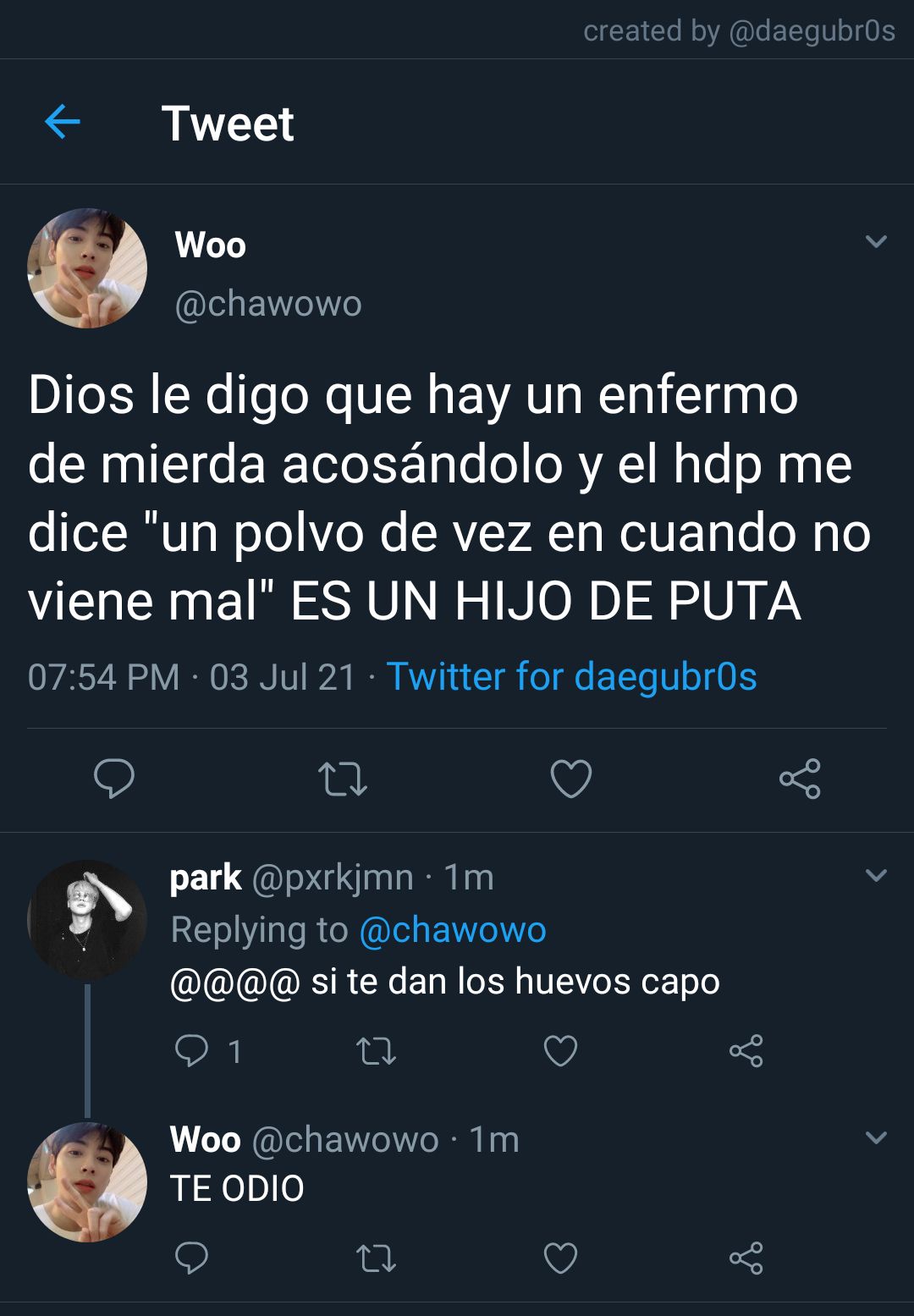Image resolution: width=914 pixels, height=1316 pixels.
Task: Like the main Woo tweet
Action: point(571,779)
